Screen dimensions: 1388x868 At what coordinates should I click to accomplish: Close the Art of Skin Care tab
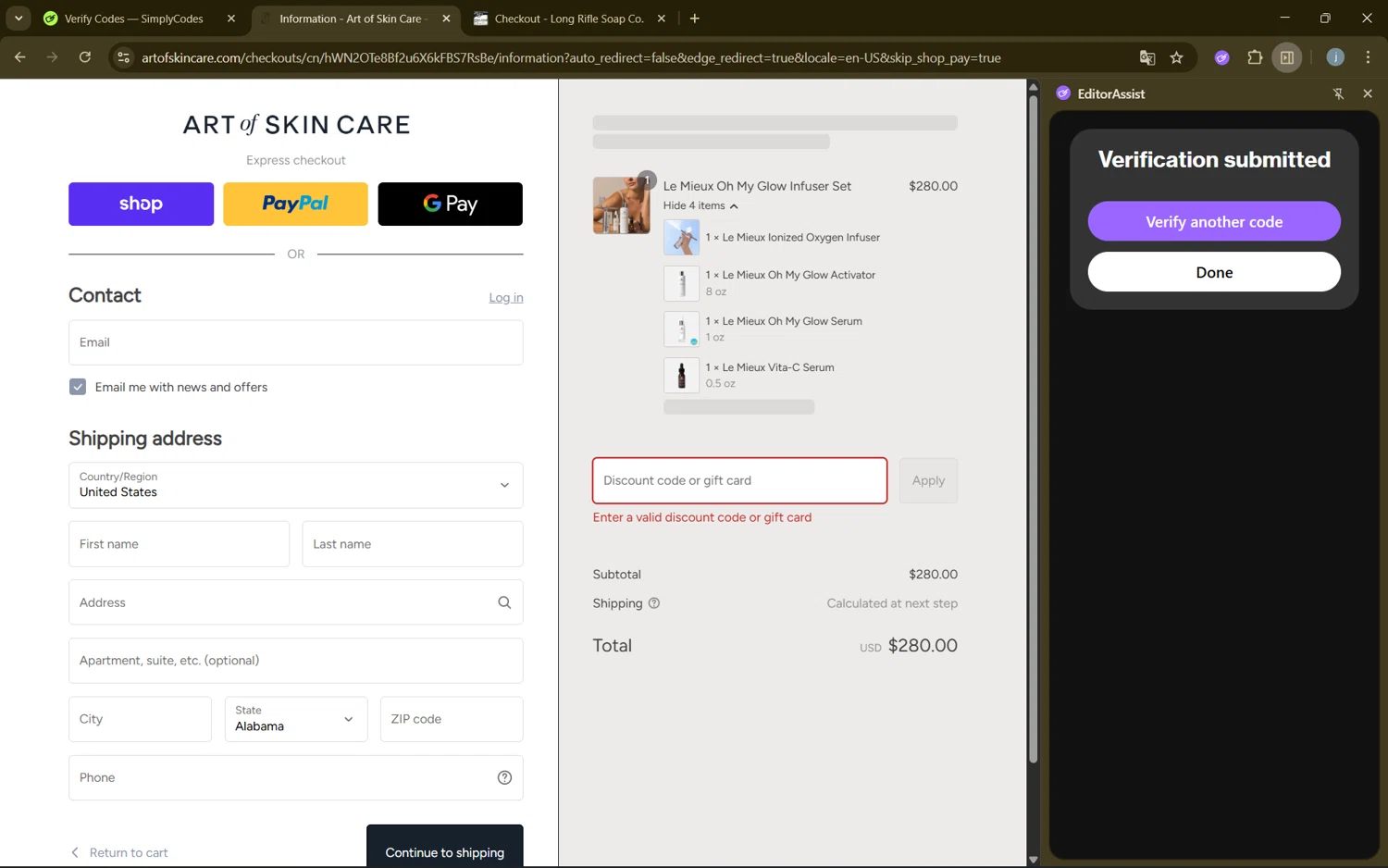[x=446, y=19]
